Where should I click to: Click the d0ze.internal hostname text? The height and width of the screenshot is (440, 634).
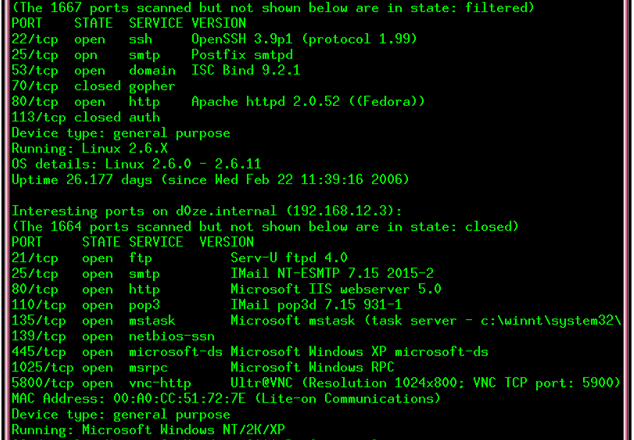(226, 211)
